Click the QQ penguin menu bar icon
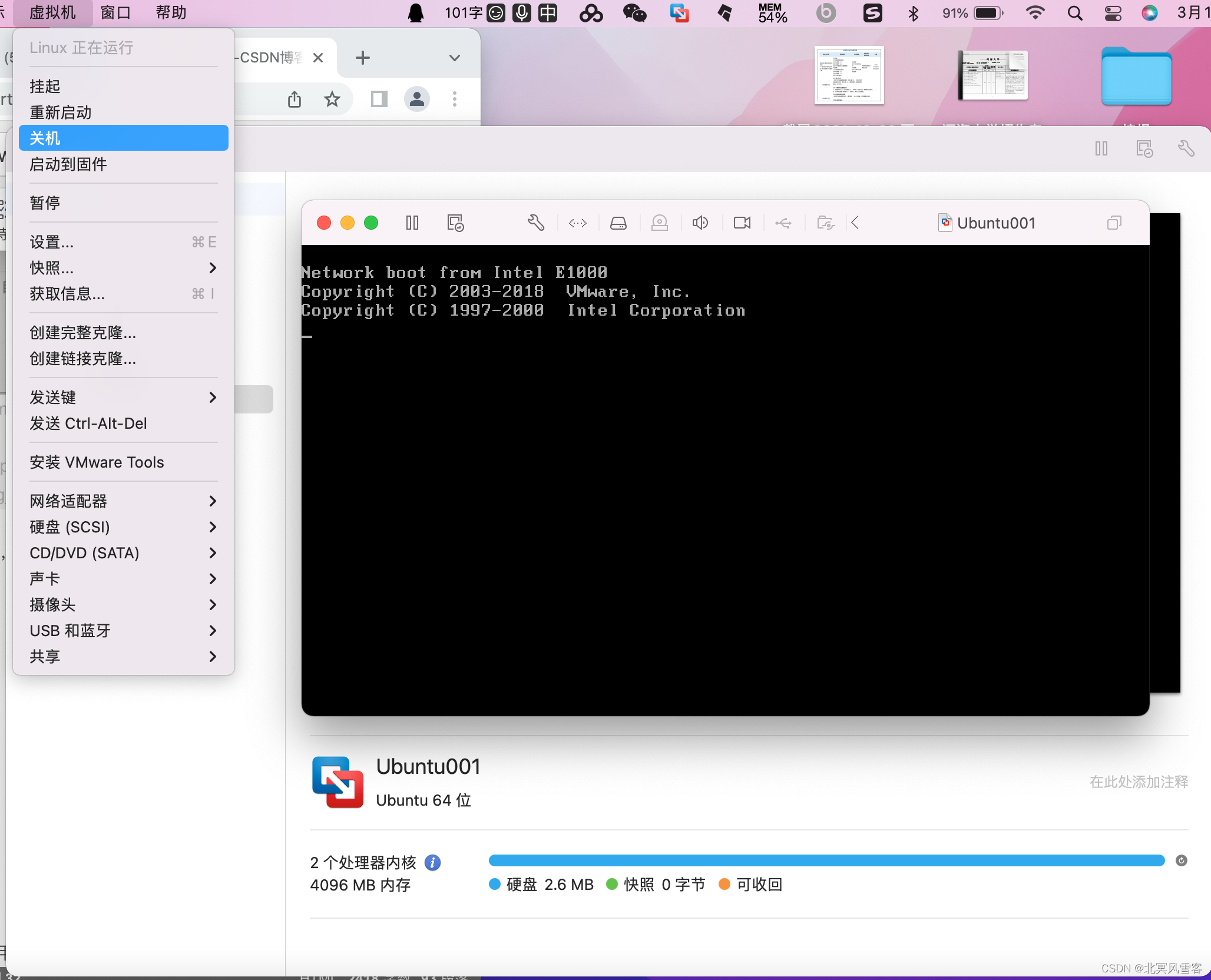1211x980 pixels. point(416,12)
